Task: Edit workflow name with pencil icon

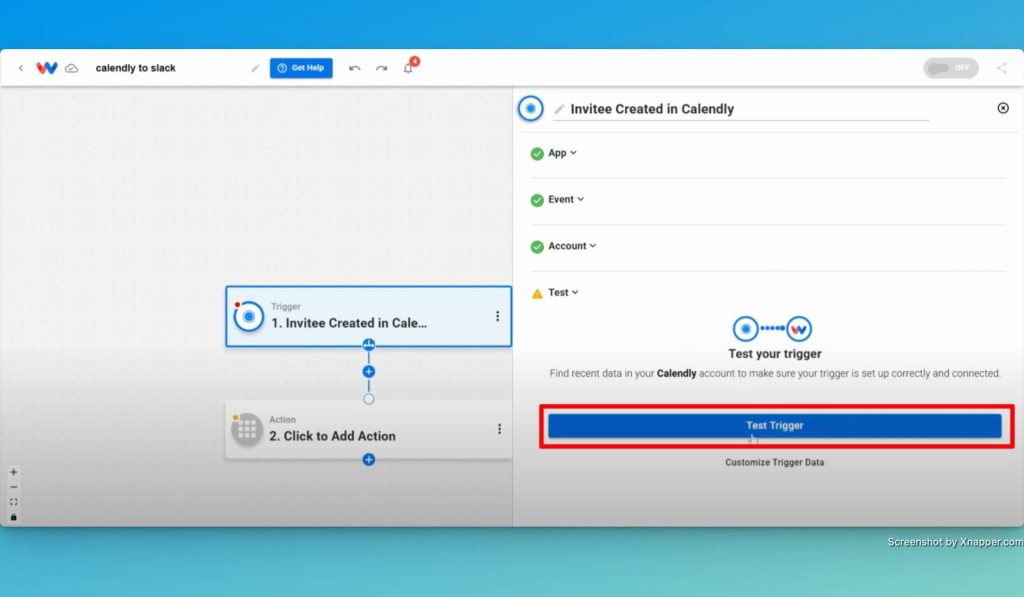Action: [x=255, y=68]
